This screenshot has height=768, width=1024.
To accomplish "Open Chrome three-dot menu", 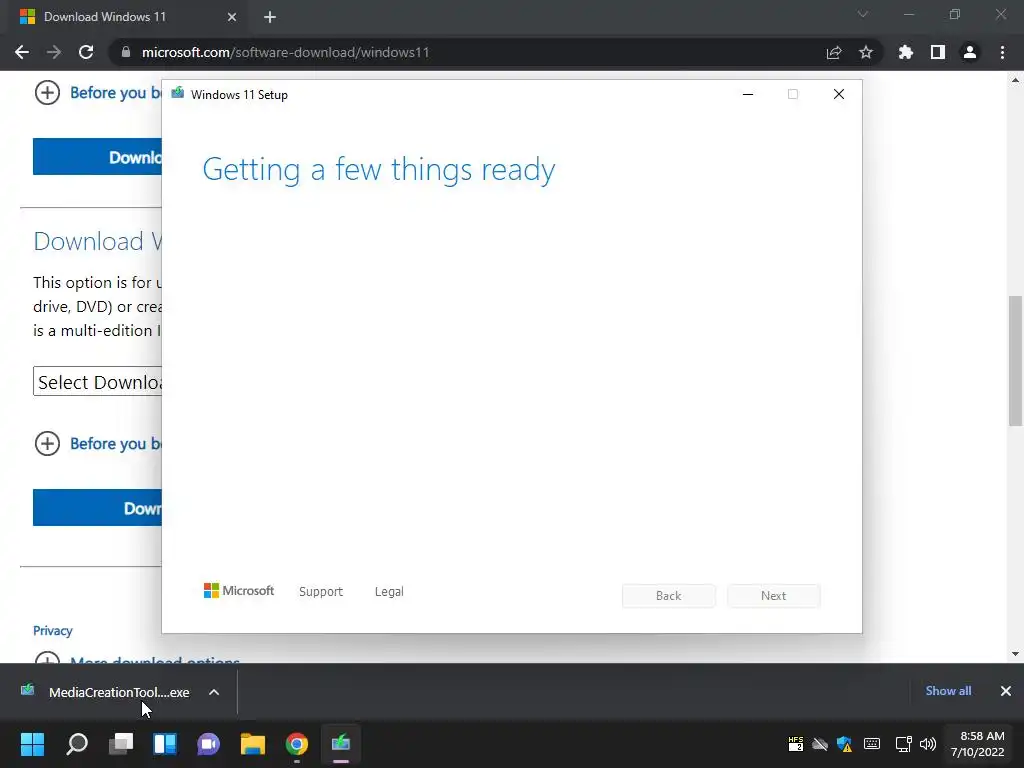I will (1002, 52).
